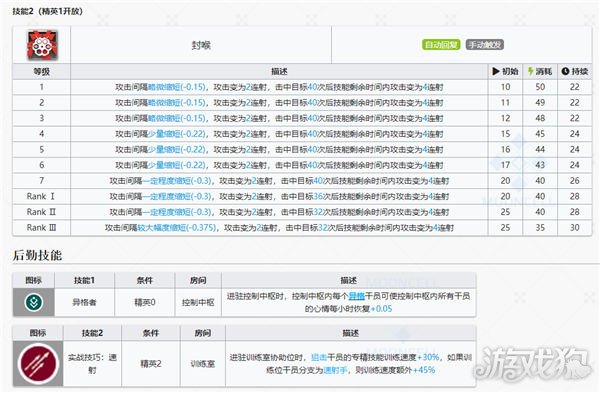Click the green 自动回复 tag
Image resolution: width=600 pixels, height=393 pixels.
coord(441,45)
